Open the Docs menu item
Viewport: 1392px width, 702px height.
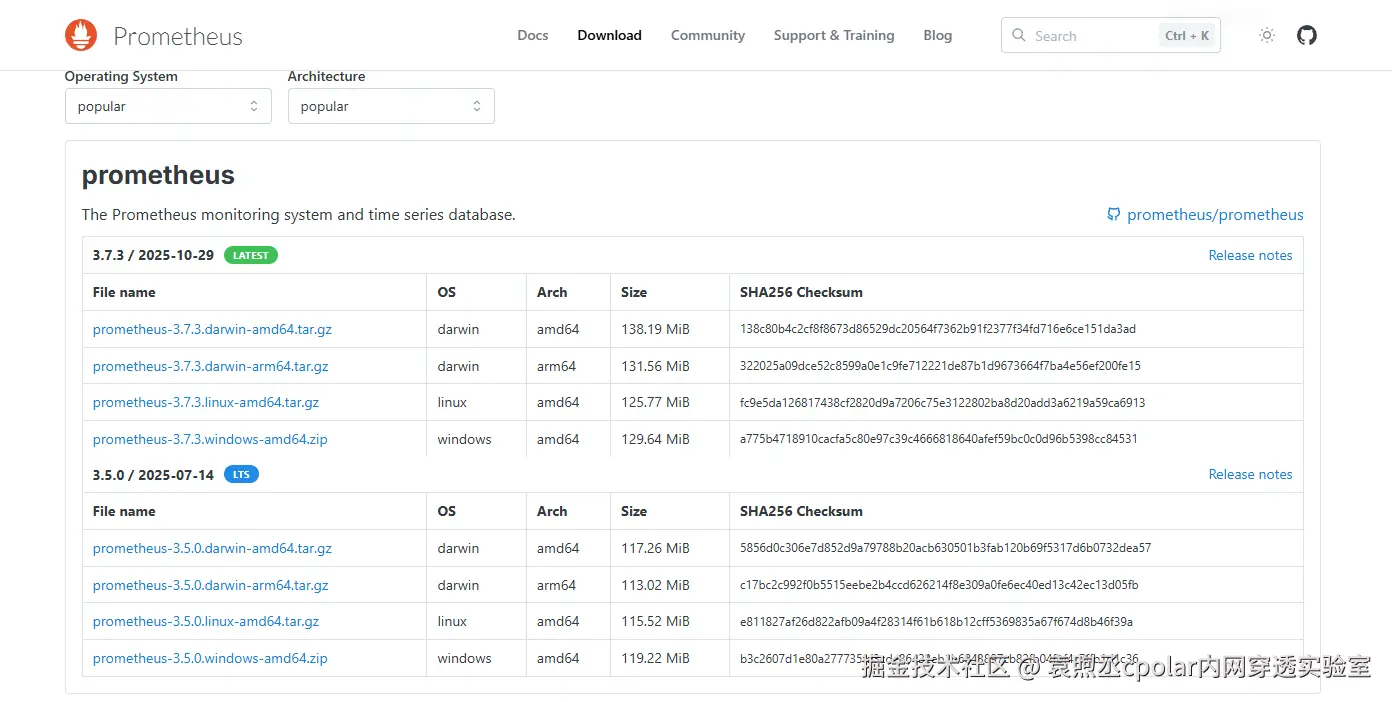coord(533,35)
